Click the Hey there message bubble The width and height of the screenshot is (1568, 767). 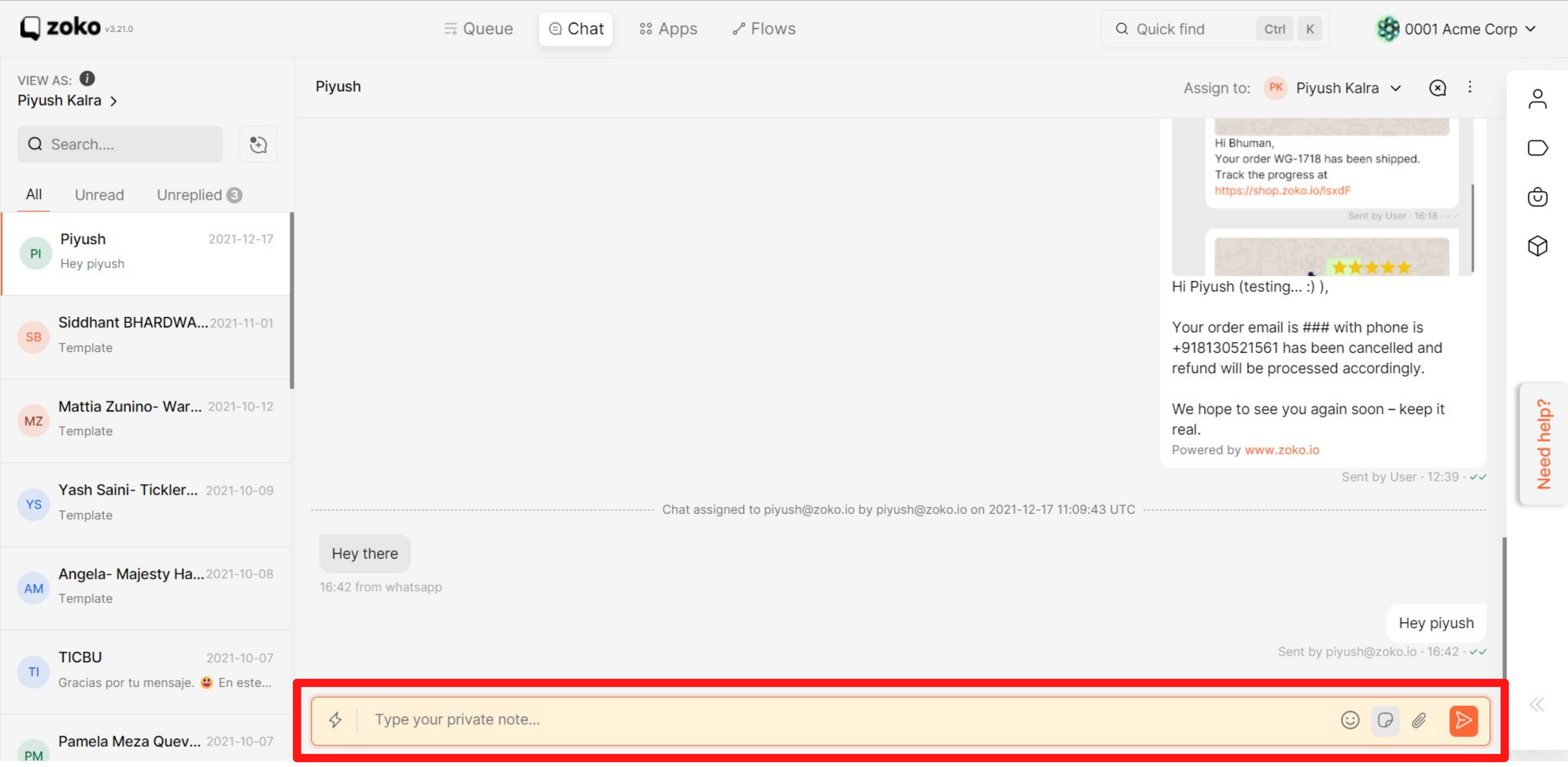tap(365, 553)
